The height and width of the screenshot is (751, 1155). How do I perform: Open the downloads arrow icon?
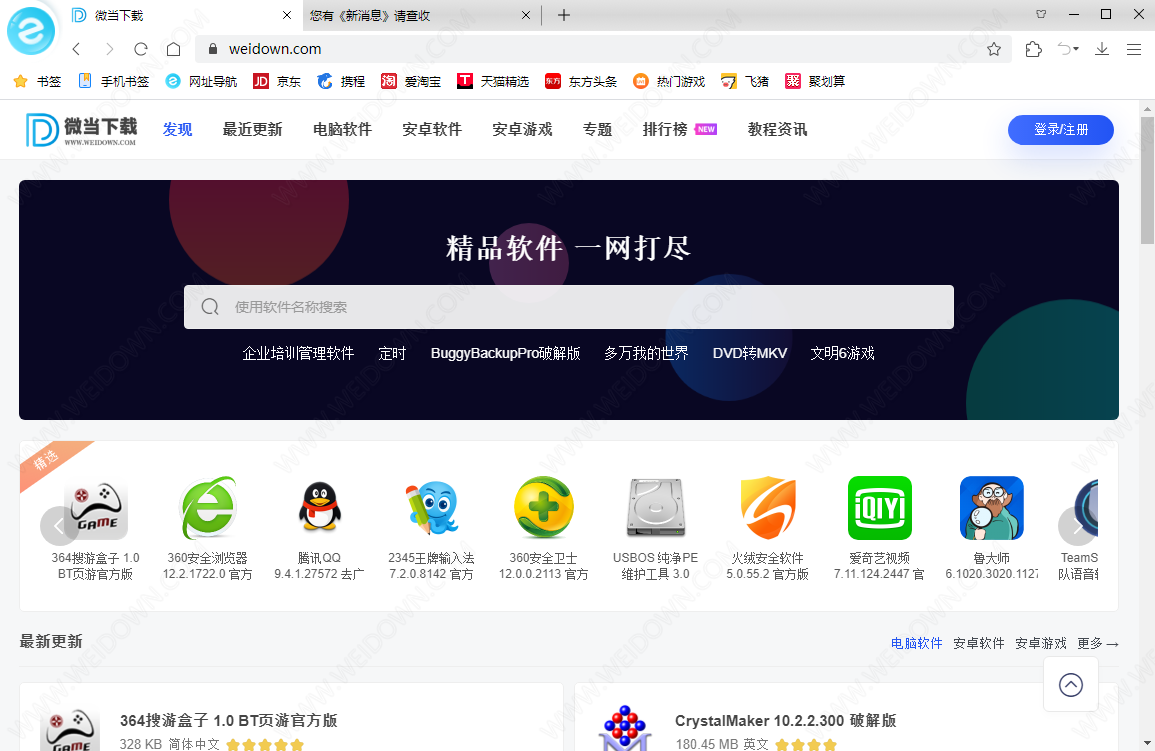(1102, 49)
